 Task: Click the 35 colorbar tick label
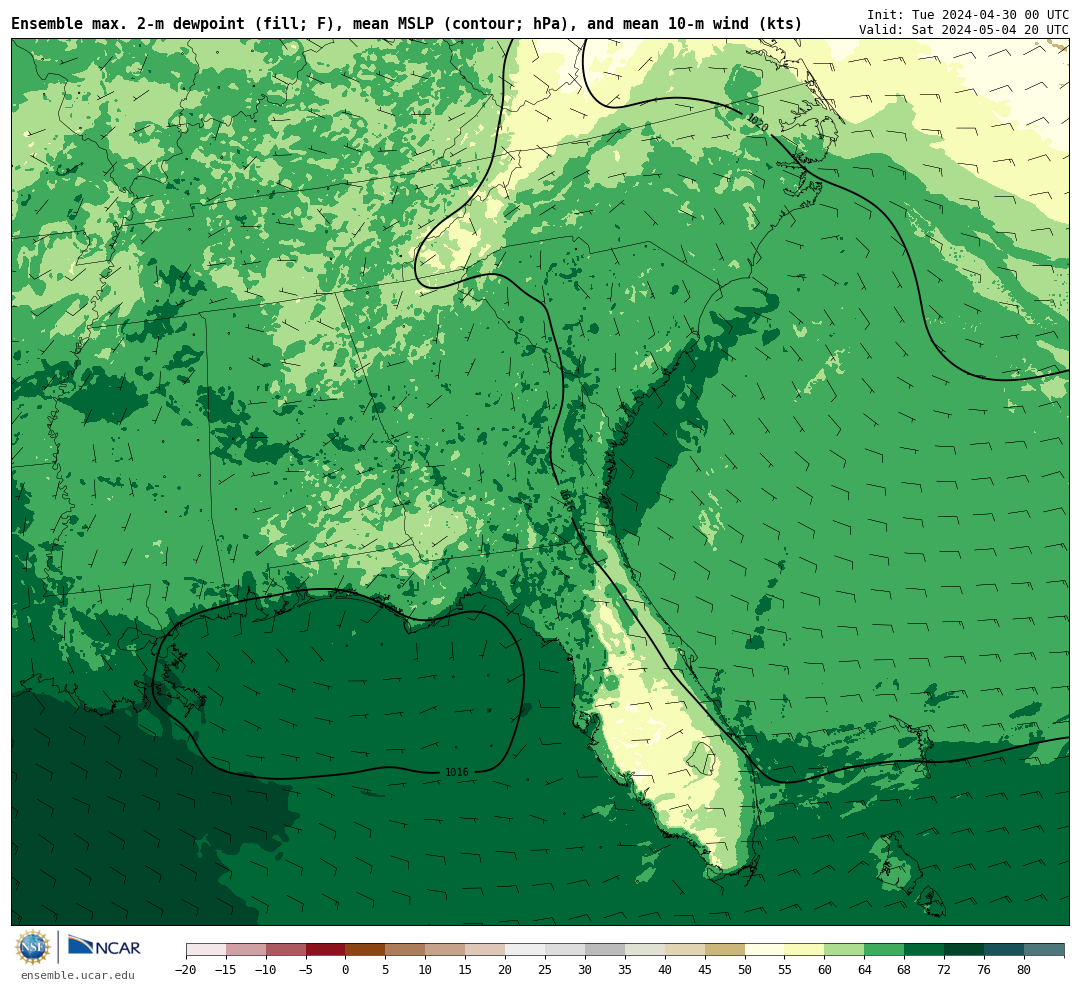point(625,969)
